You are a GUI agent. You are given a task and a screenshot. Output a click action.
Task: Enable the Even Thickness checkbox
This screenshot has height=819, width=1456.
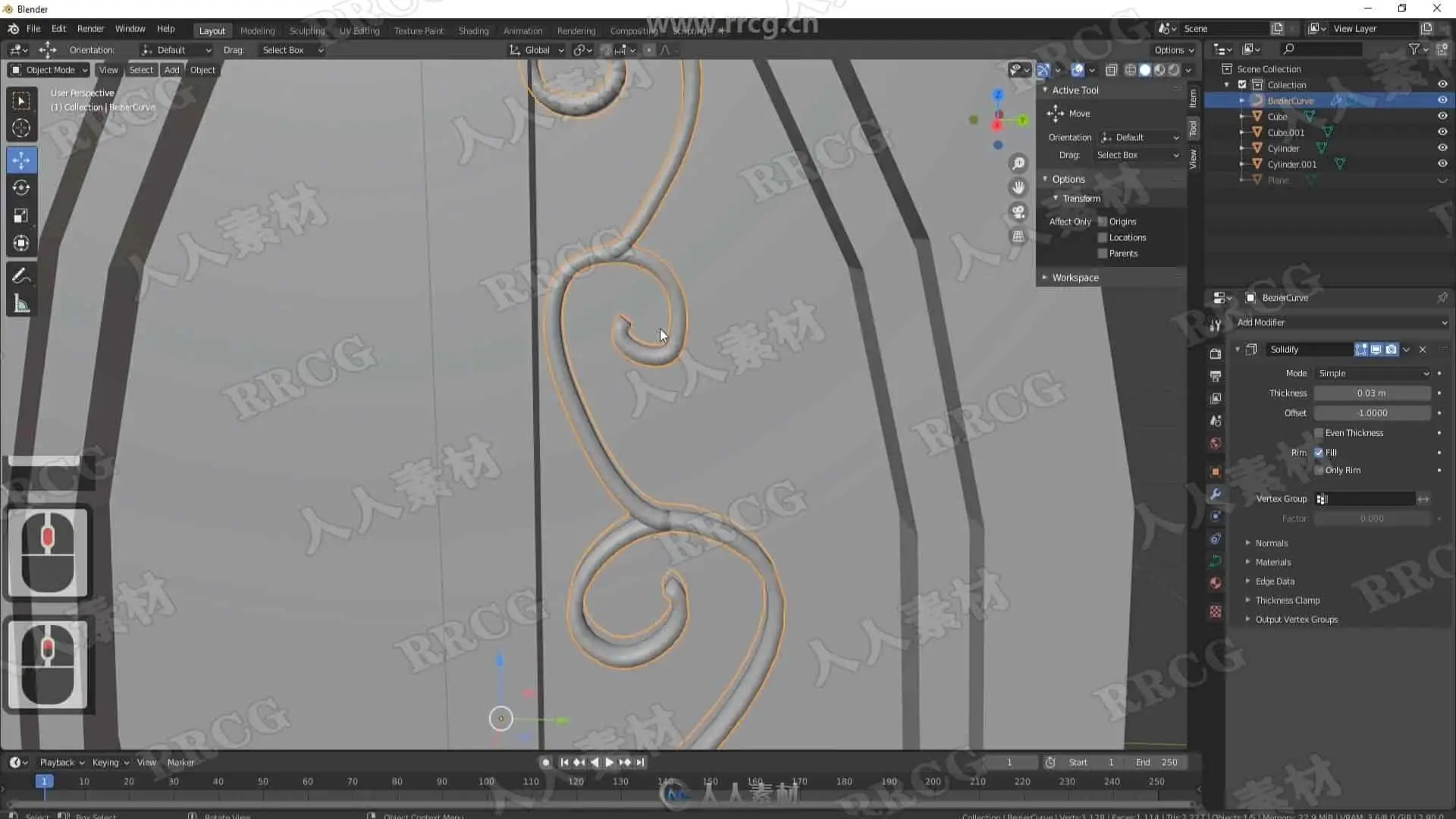pos(1319,433)
